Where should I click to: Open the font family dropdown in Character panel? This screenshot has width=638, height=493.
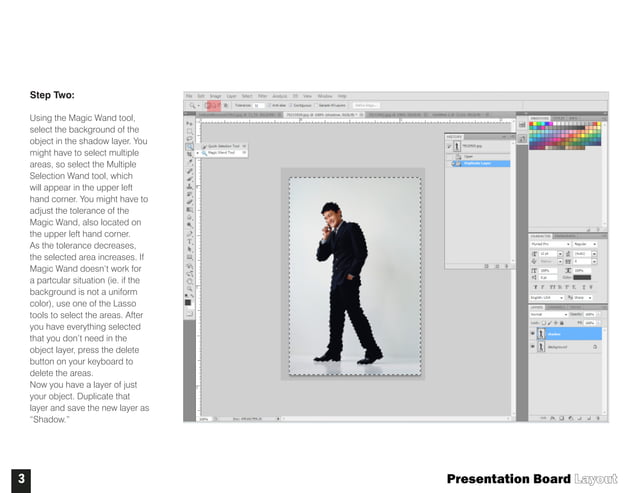pos(549,243)
